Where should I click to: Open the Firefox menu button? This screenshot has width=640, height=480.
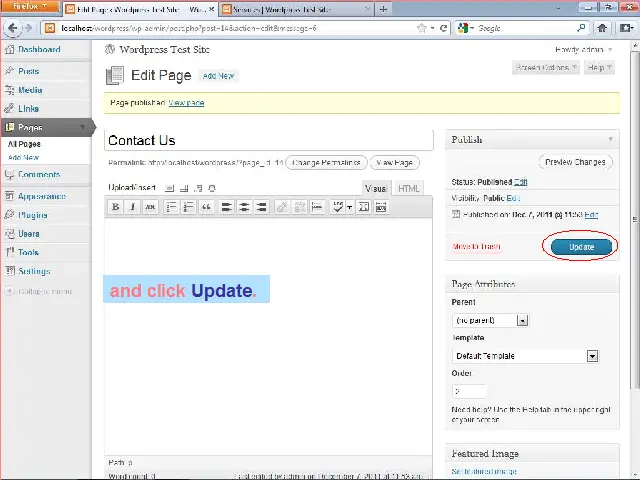(29, 6)
